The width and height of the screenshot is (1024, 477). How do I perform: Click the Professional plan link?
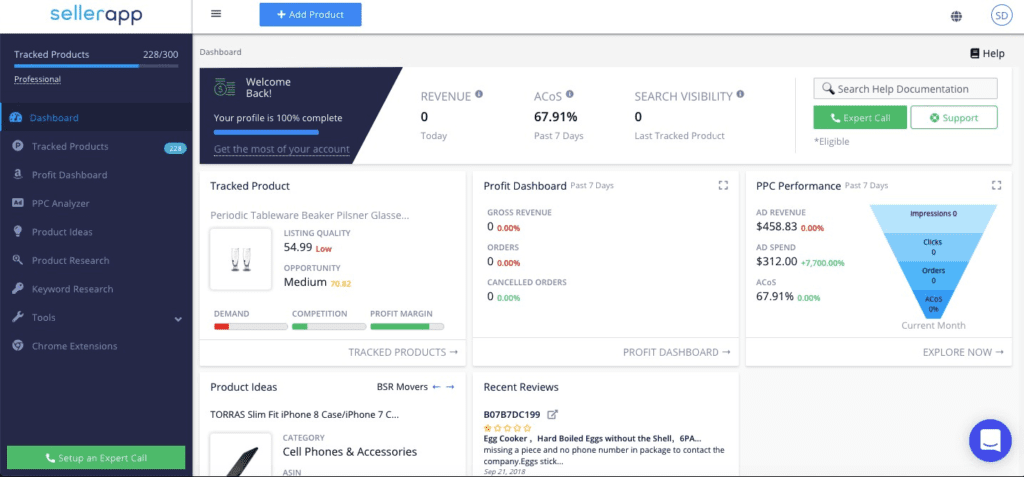coord(37,79)
